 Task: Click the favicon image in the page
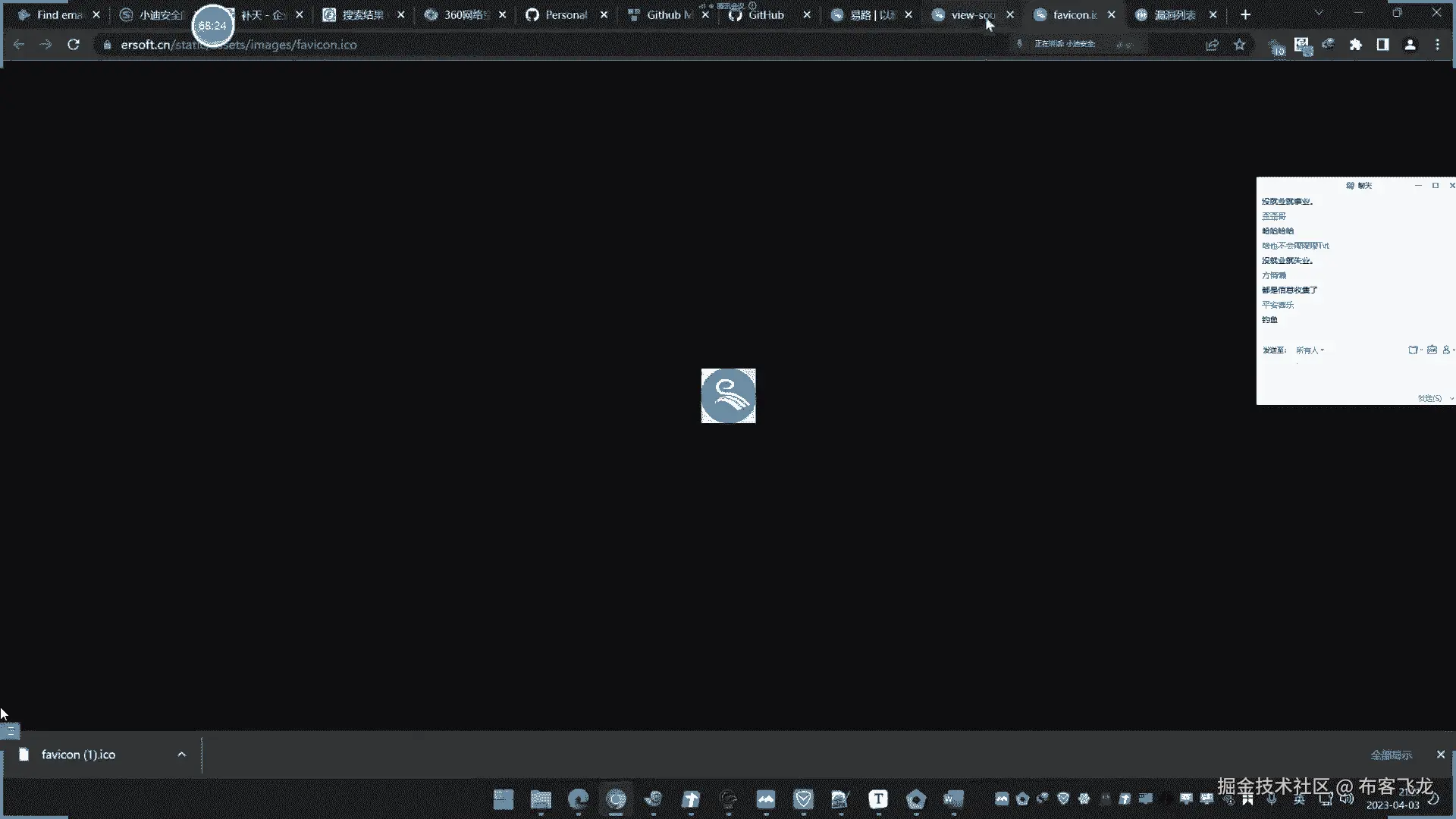(728, 396)
